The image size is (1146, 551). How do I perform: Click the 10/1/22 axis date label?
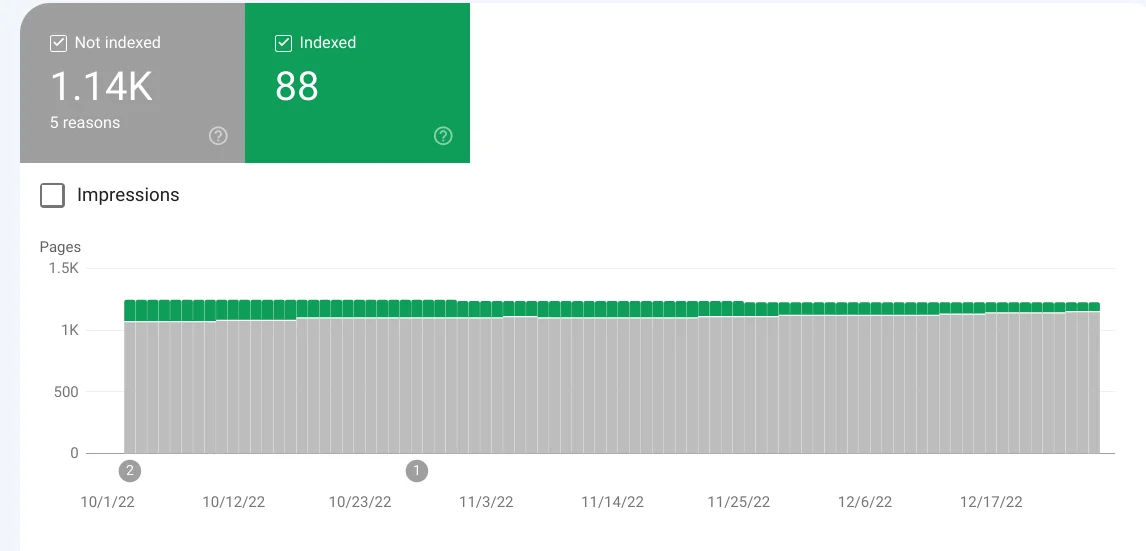pos(107,502)
